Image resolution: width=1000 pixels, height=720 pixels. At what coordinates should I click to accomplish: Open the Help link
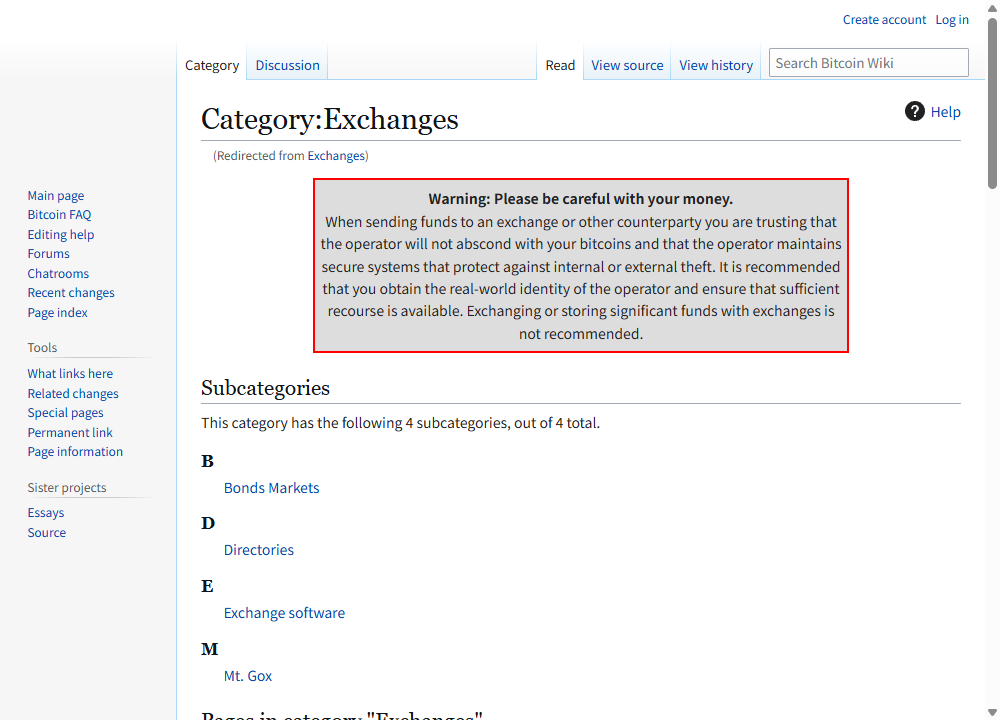coord(945,112)
